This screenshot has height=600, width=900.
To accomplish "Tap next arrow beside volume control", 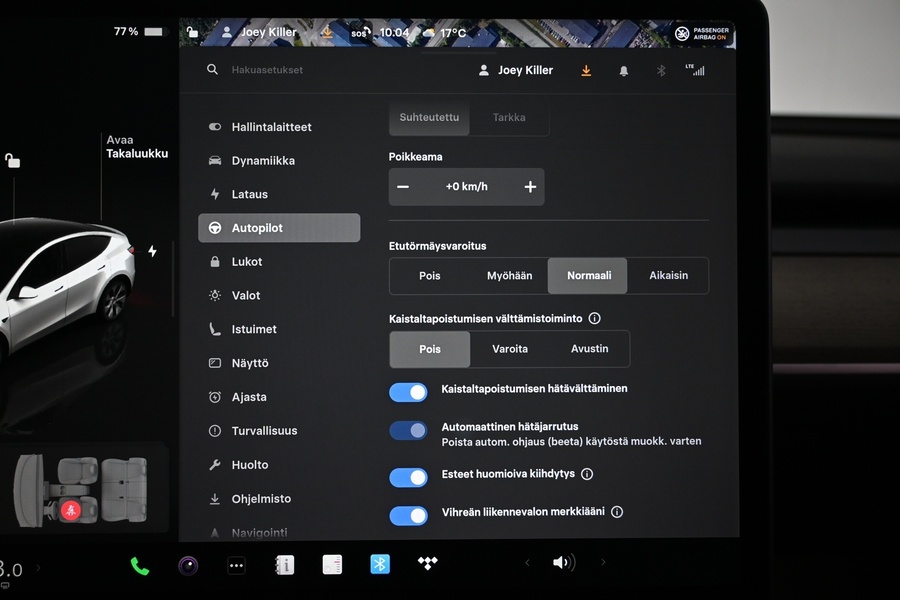I will [x=603, y=563].
